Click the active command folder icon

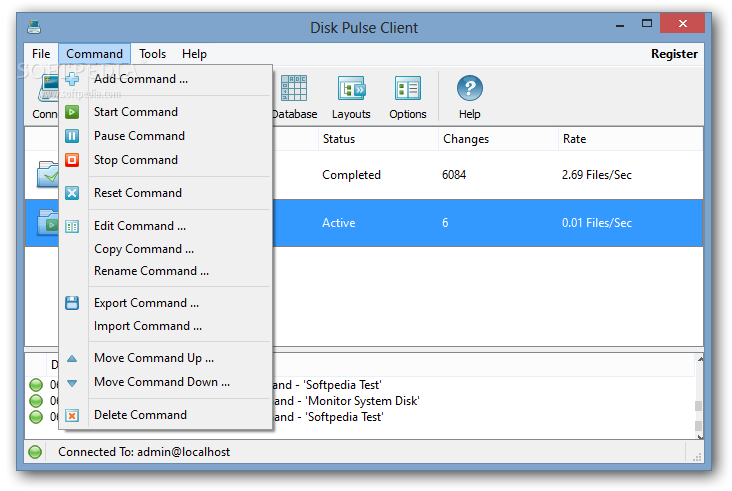[x=48, y=223]
